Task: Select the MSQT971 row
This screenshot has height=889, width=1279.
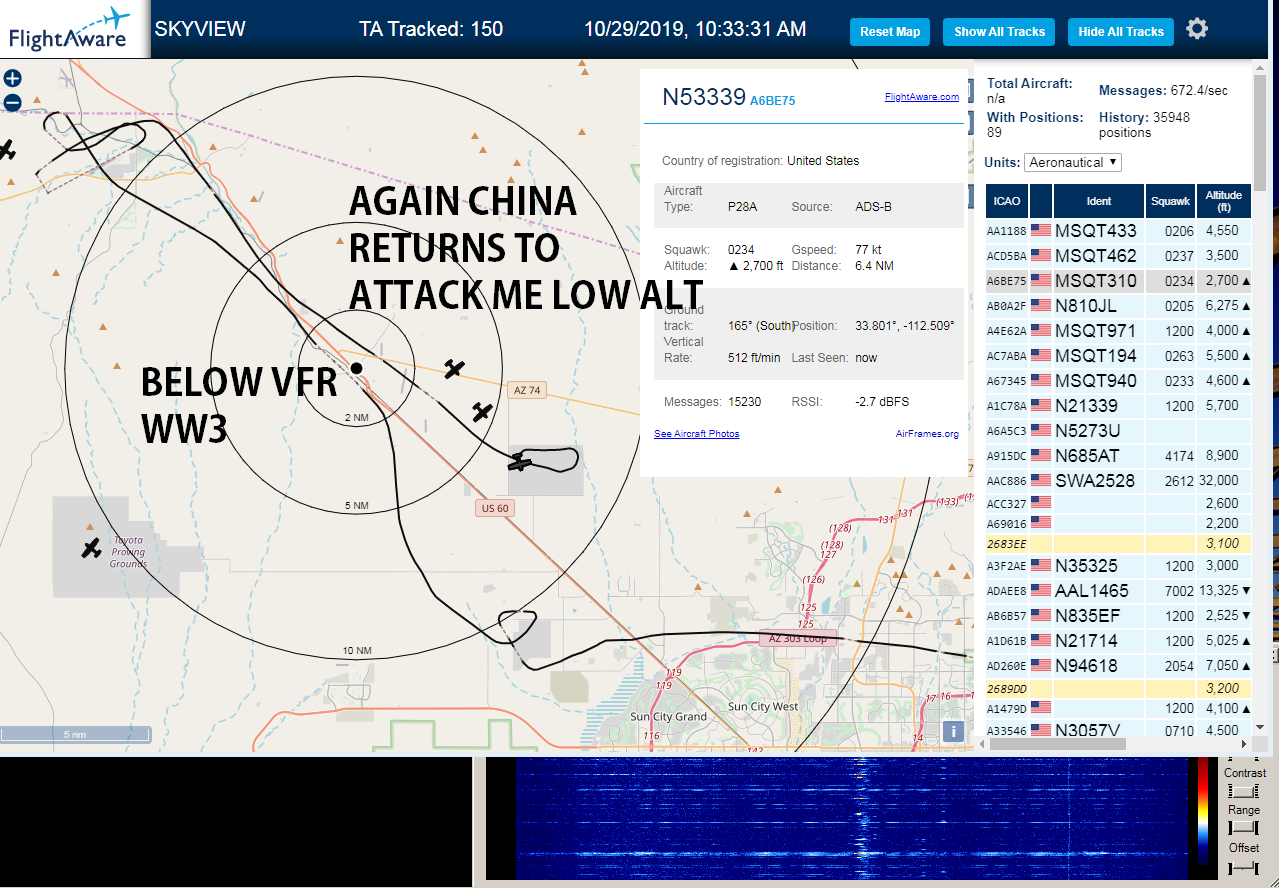Action: [x=1118, y=331]
